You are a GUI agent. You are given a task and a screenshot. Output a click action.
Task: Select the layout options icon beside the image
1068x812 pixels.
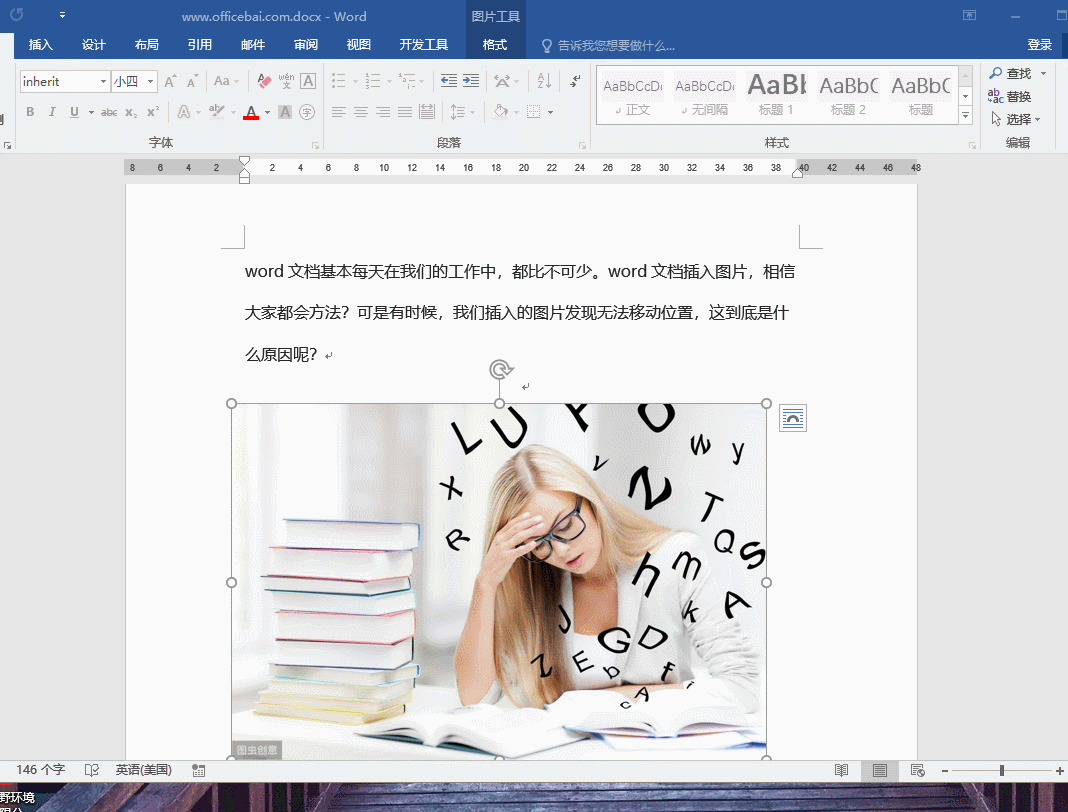(793, 419)
